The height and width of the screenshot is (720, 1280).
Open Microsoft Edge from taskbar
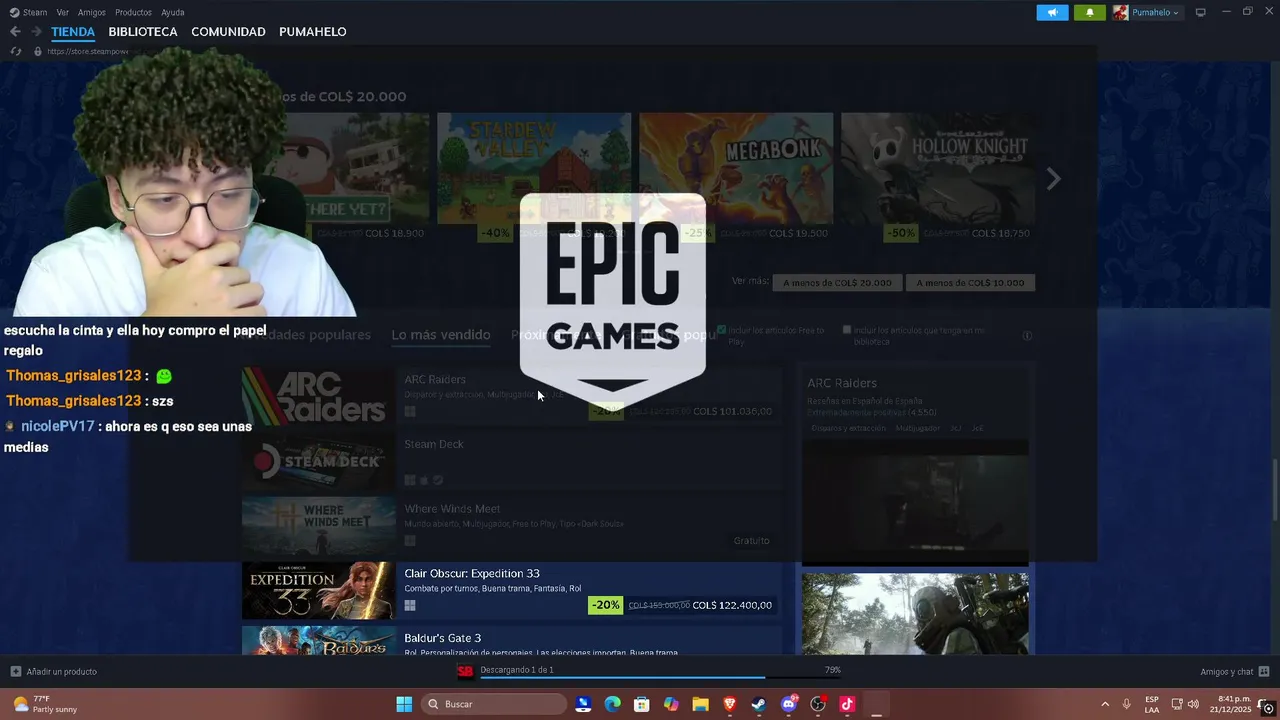click(x=613, y=704)
